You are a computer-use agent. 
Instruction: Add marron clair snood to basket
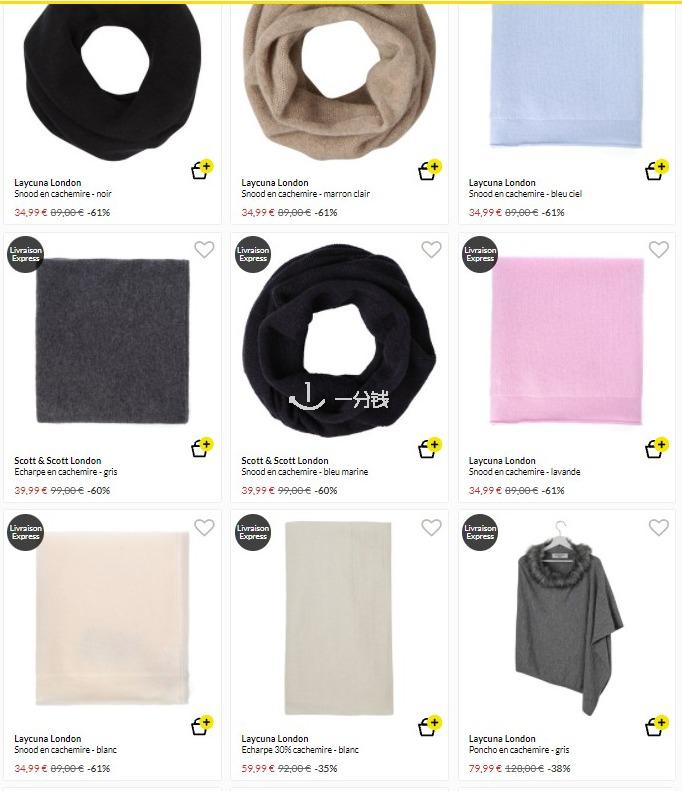(x=430, y=170)
